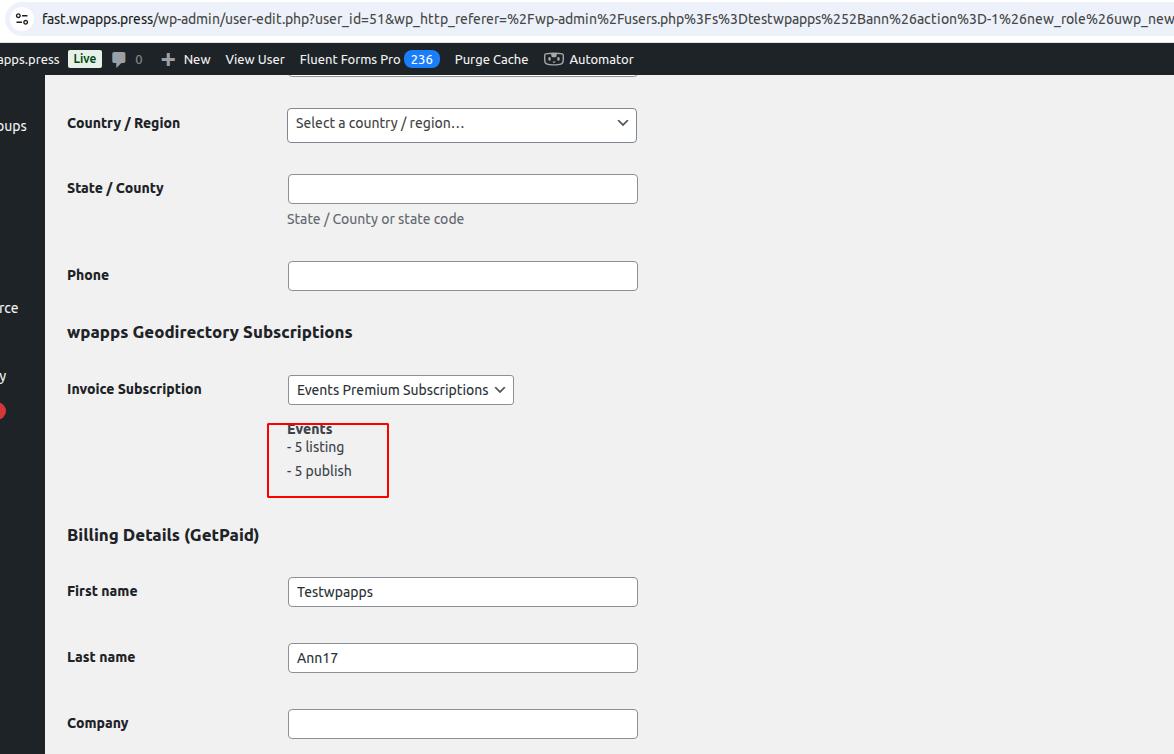The width and height of the screenshot is (1174, 754).
Task: Open the partially visible Groups sidebar item
Action: pyautogui.click(x=13, y=126)
